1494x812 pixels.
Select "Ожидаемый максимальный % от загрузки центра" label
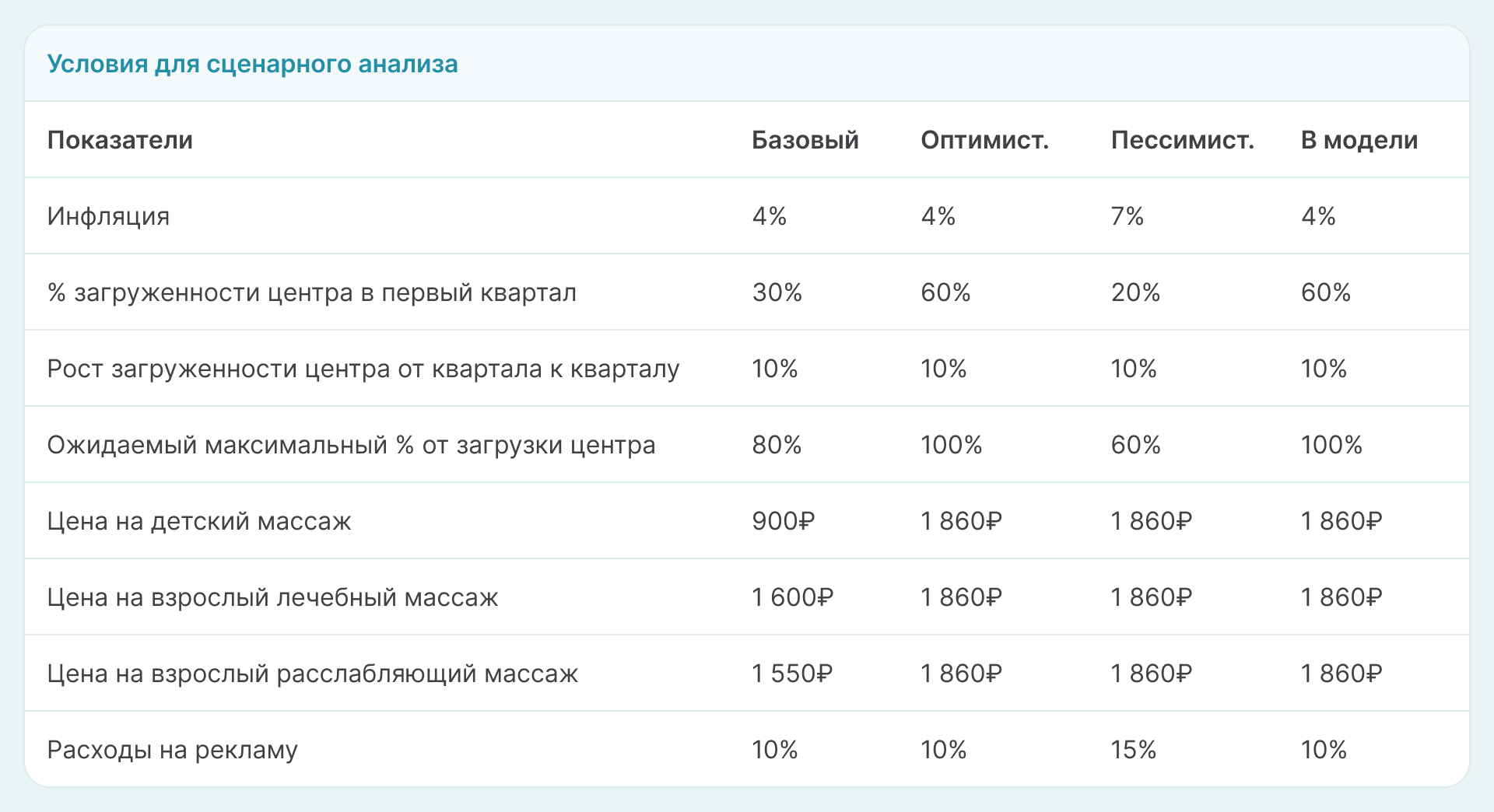[x=351, y=445]
